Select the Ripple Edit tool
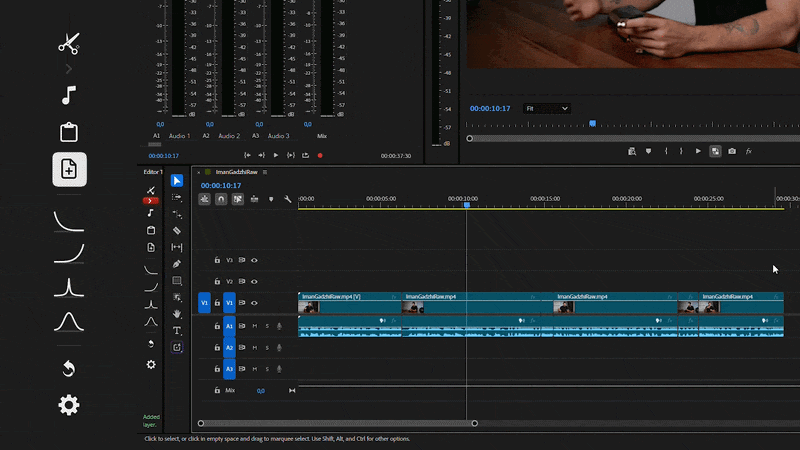The height and width of the screenshot is (450, 800). click(x=177, y=214)
